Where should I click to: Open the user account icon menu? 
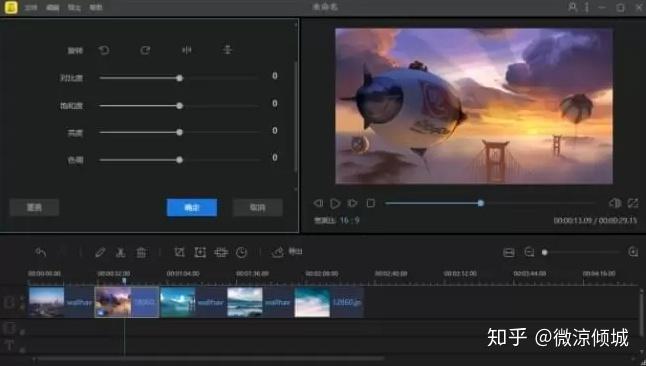[x=572, y=7]
